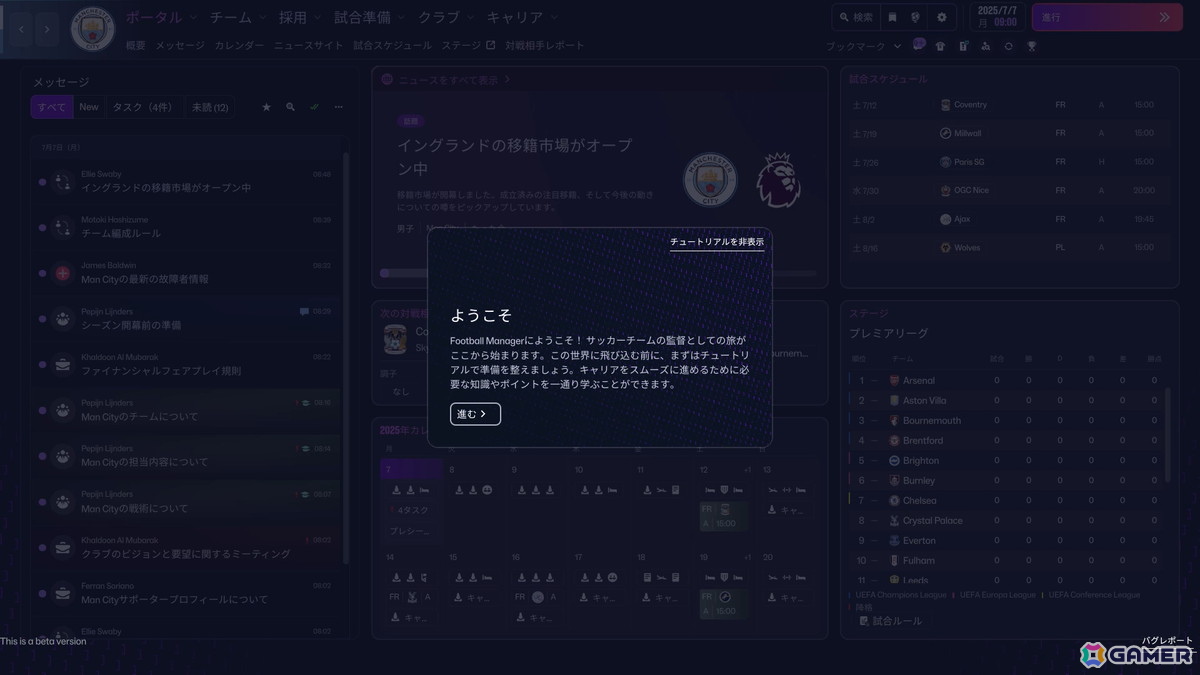Expand the ブックマーク dropdown
This screenshot has height=675, width=1200.
point(862,46)
